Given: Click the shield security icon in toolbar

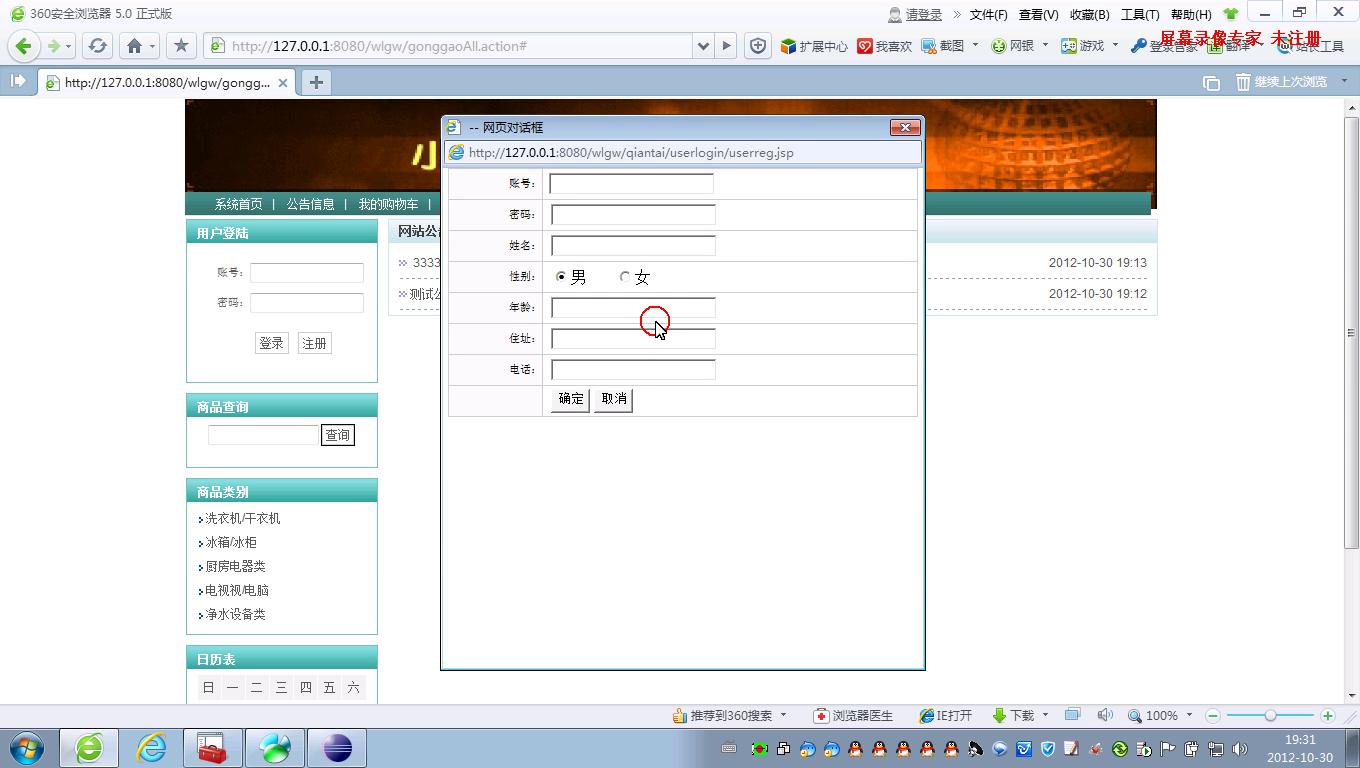Looking at the screenshot, I should click(758, 46).
